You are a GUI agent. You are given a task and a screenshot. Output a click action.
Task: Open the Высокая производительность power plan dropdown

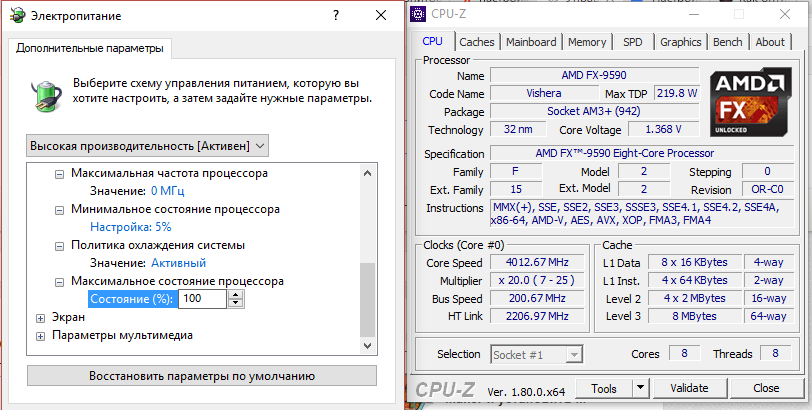(147, 147)
